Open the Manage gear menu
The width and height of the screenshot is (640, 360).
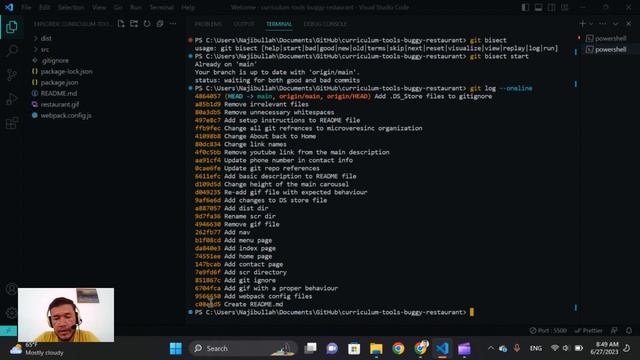11,313
